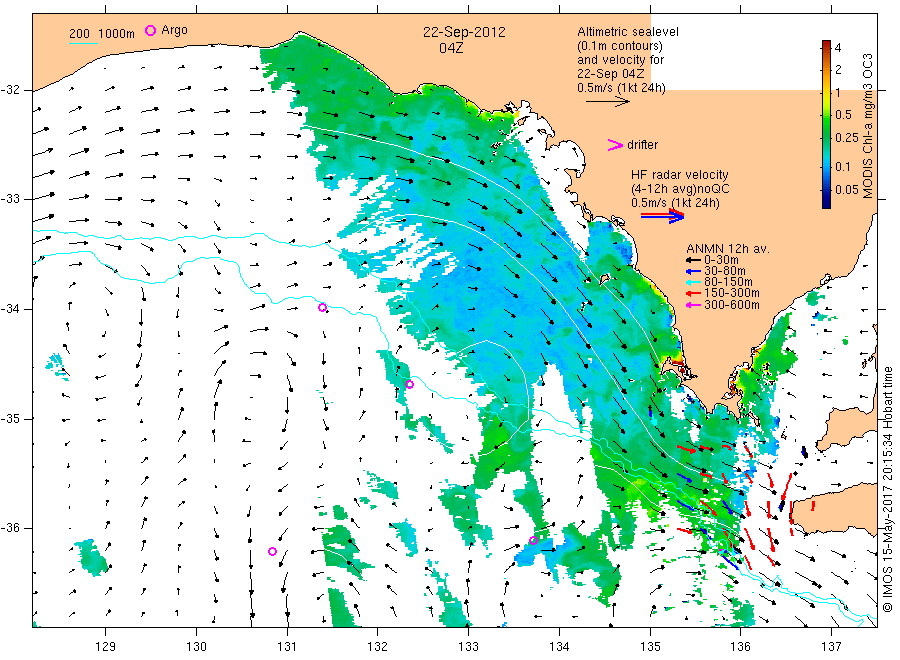Viewport: 900px width, 660px height.
Task: Click the 'MODIS Chl-a mg/m3 OC3' axis title
Action: click(867, 126)
